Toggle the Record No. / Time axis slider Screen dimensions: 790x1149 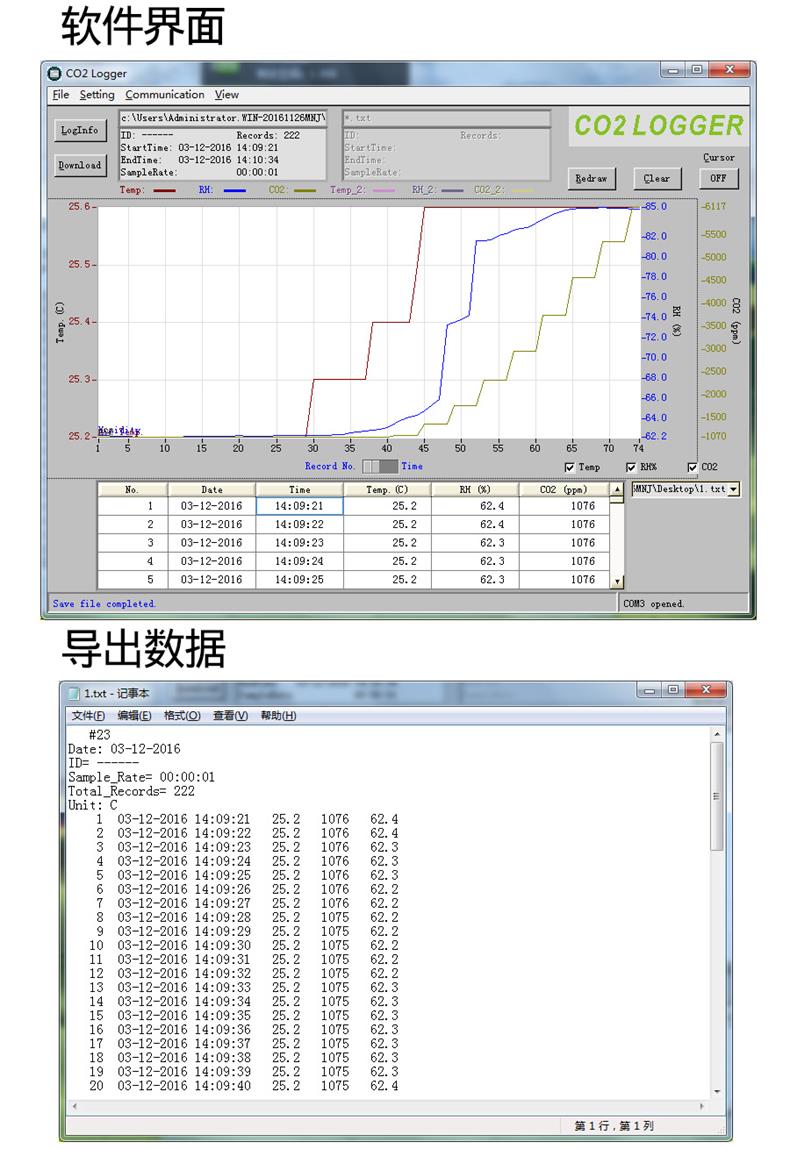pos(380,466)
